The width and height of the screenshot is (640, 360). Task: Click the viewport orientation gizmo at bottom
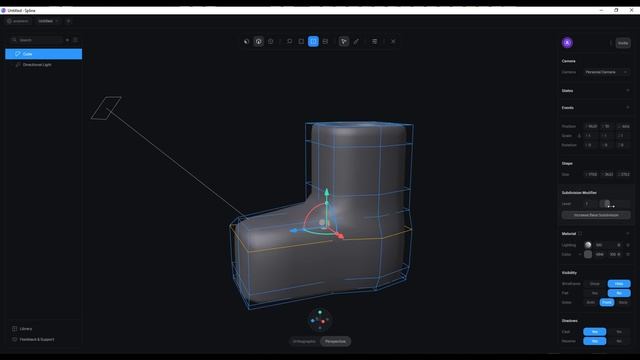[x=320, y=320]
